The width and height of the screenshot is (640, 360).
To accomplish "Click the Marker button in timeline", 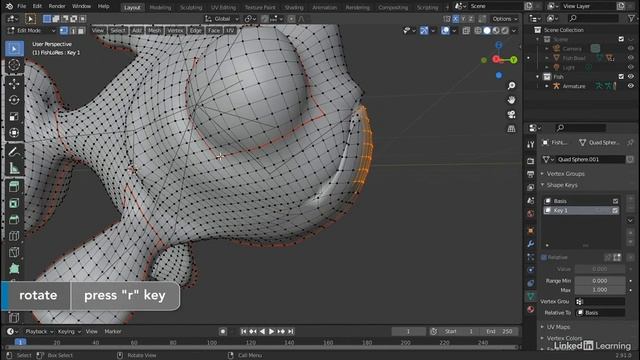I will tap(113, 332).
